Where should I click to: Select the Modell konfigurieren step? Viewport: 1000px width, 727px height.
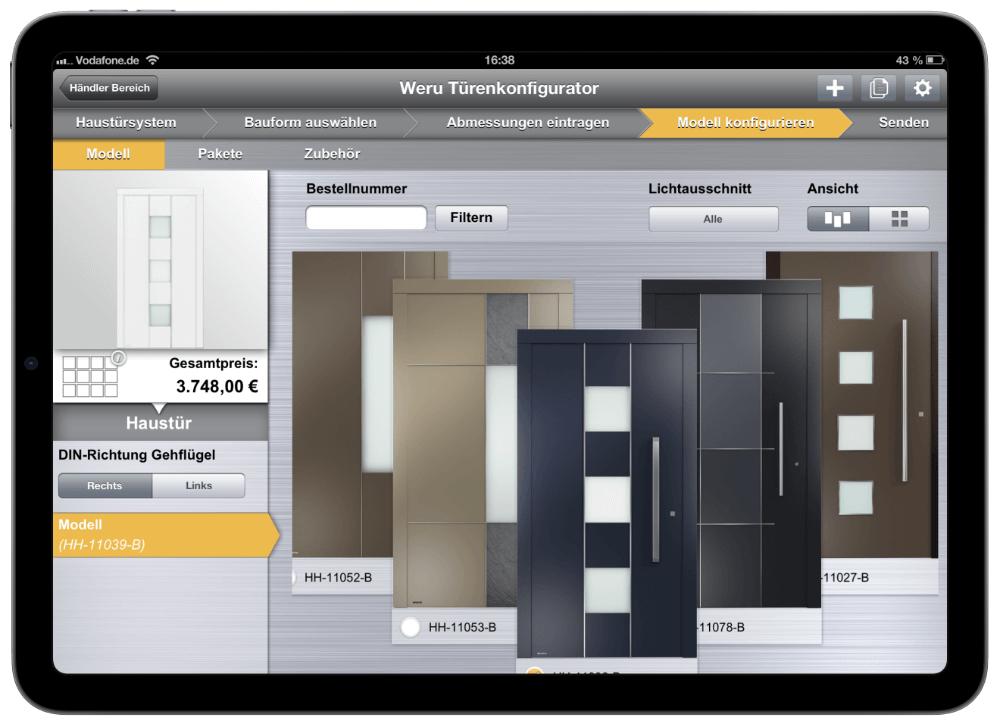coord(746,122)
